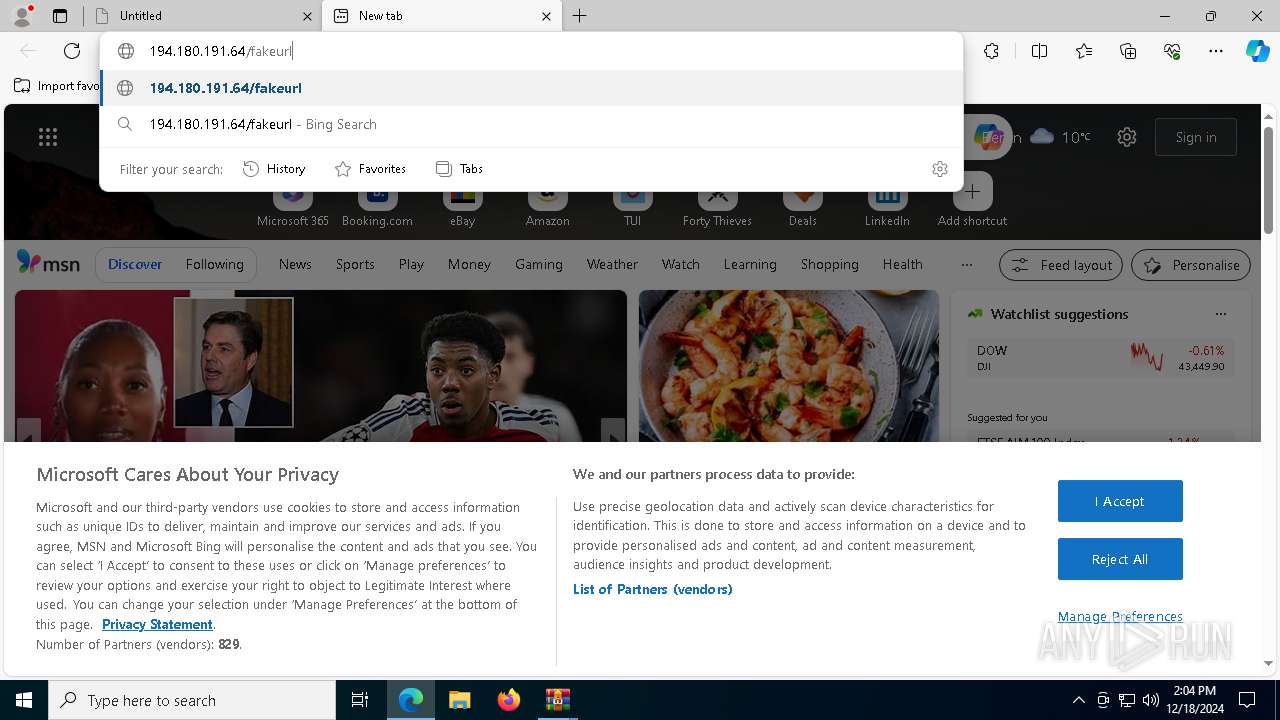Open Gaming section in MSN
Image resolution: width=1280 pixels, height=720 pixels.
tap(538, 265)
